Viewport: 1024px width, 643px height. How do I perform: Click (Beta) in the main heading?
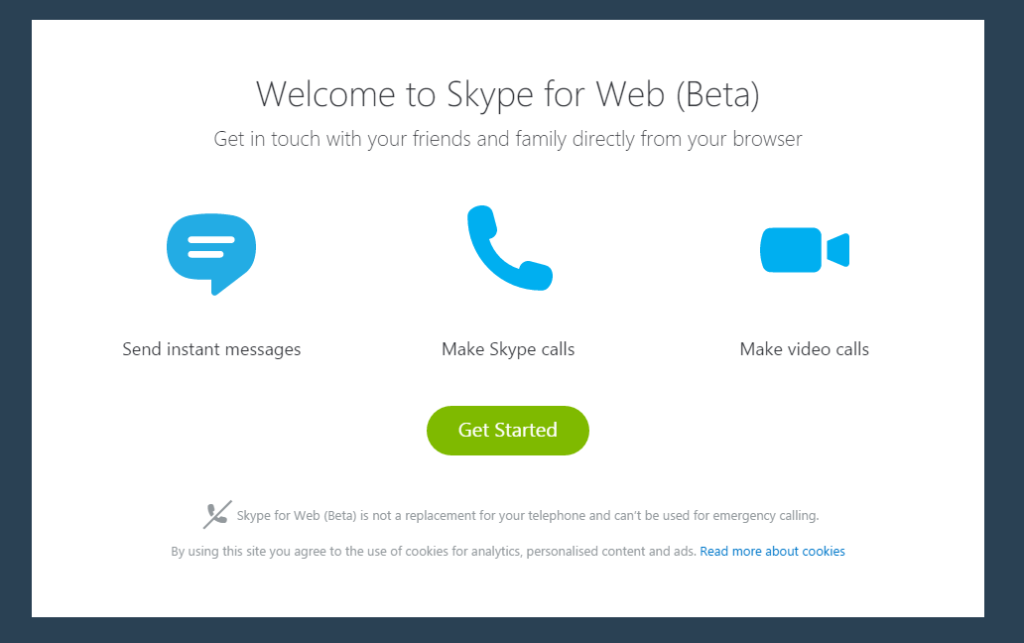click(718, 95)
